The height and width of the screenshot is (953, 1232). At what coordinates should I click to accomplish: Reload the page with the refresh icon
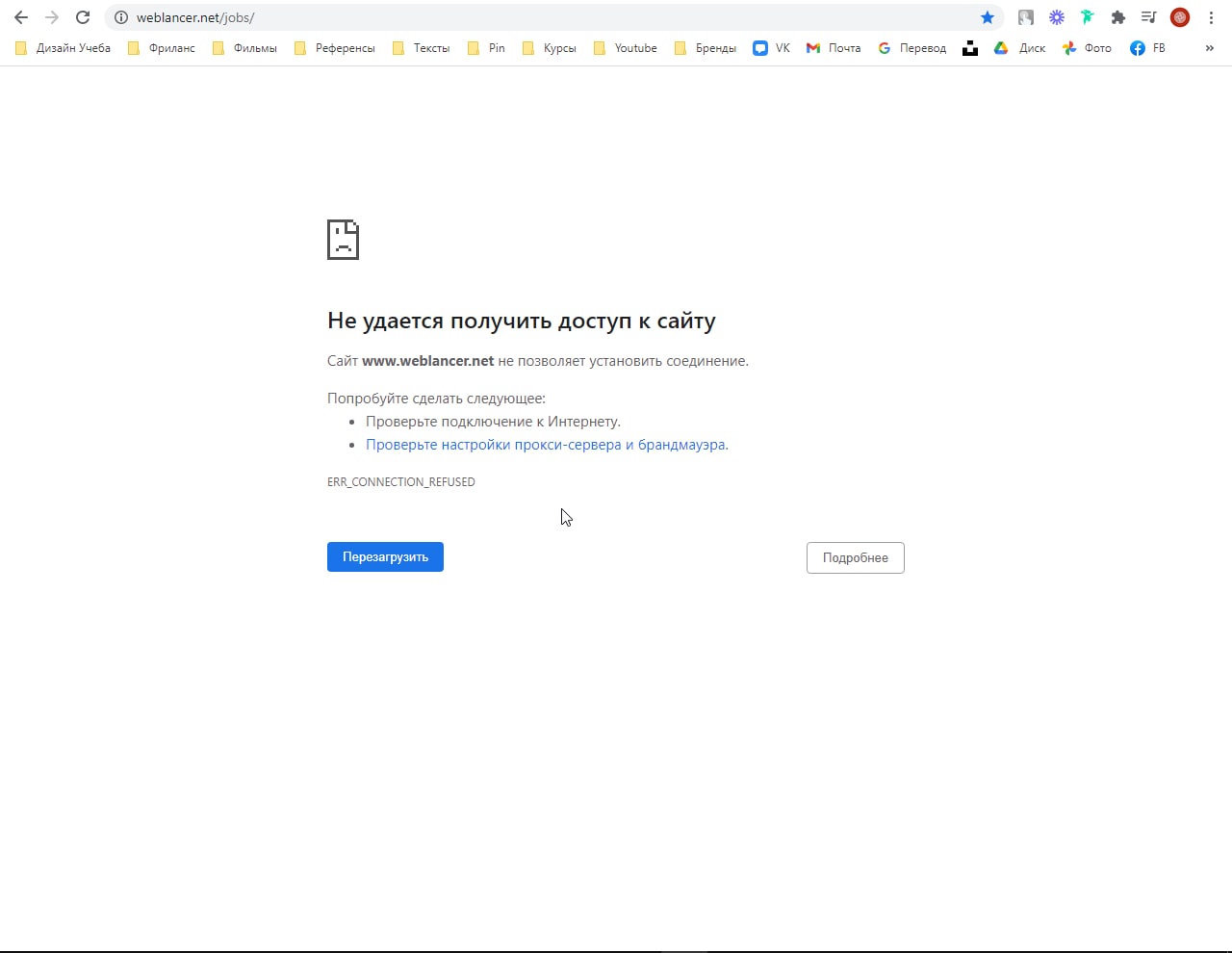[x=83, y=17]
